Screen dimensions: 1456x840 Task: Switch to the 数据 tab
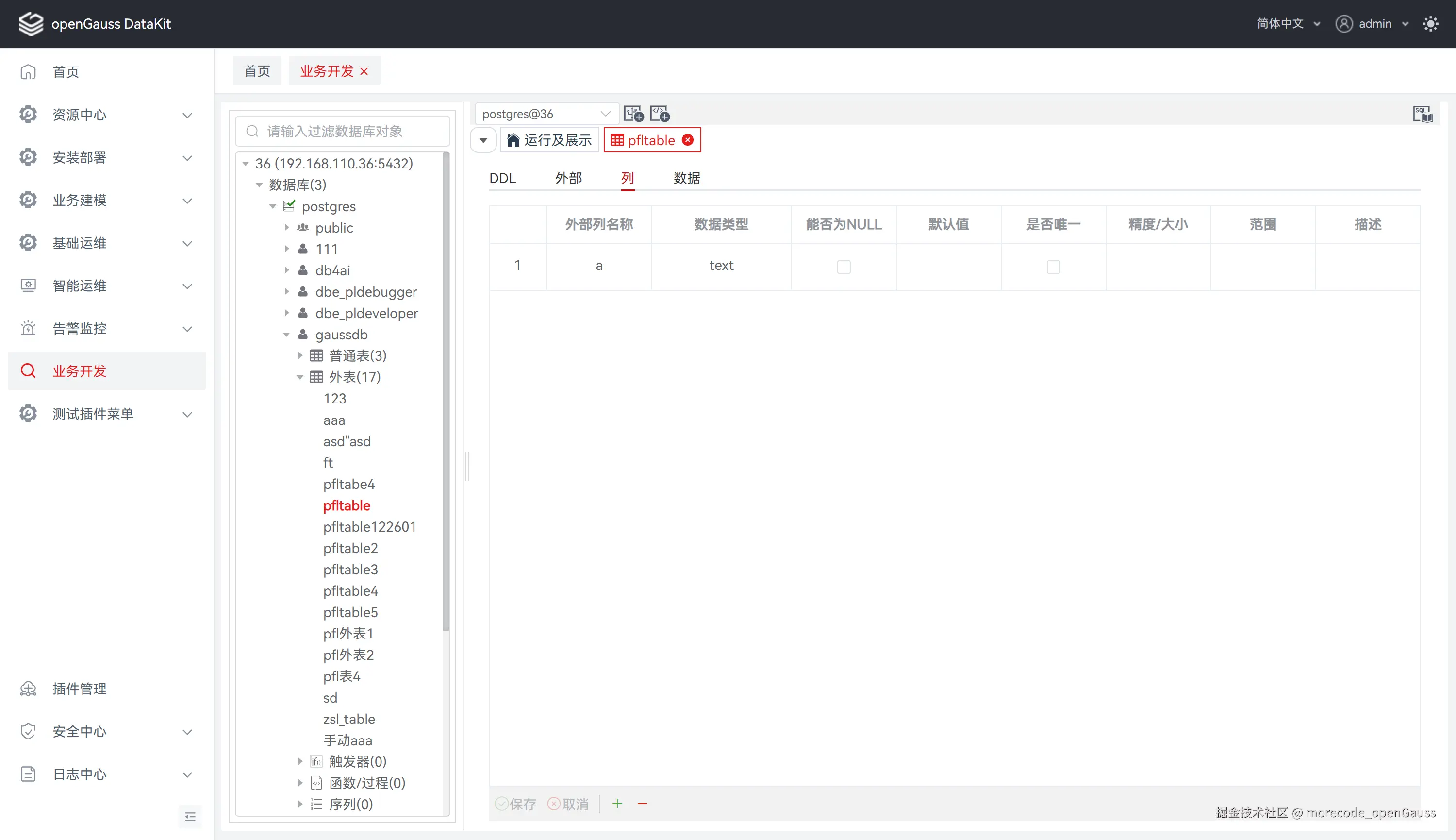pyautogui.click(x=686, y=178)
